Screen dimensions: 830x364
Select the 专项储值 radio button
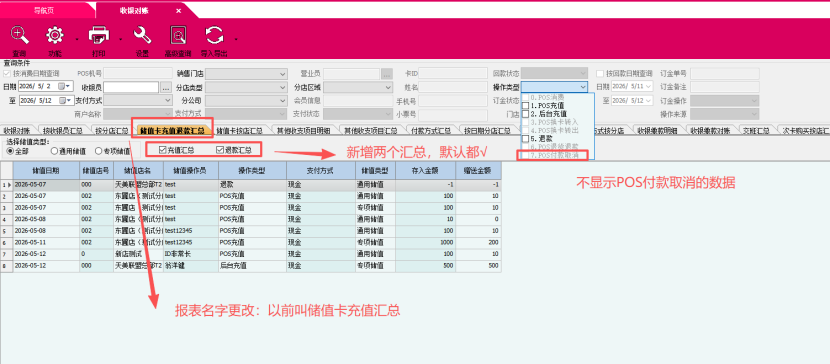click(x=98, y=151)
